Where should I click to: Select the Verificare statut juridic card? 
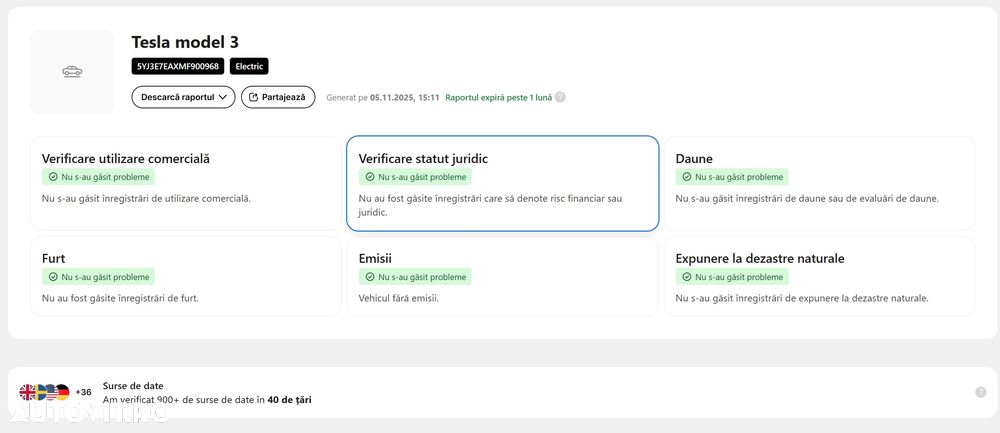[502, 183]
